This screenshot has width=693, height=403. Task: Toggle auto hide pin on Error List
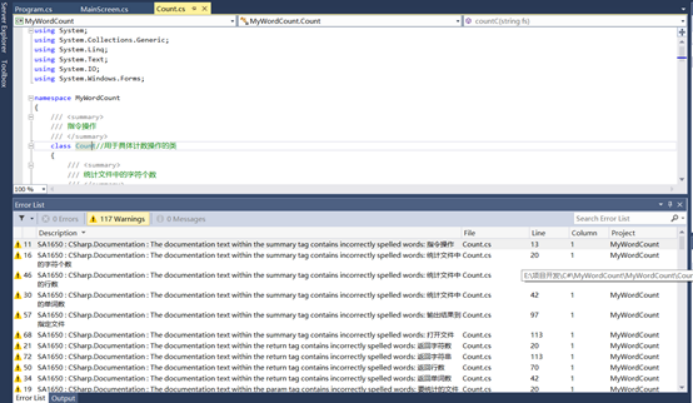pyautogui.click(x=670, y=205)
